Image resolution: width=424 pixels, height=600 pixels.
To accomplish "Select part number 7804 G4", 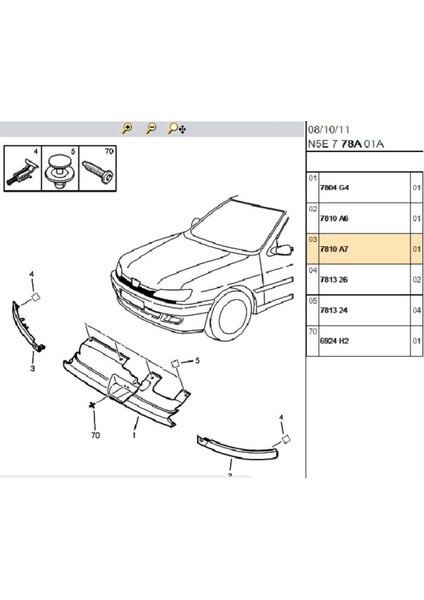I will point(334,188).
